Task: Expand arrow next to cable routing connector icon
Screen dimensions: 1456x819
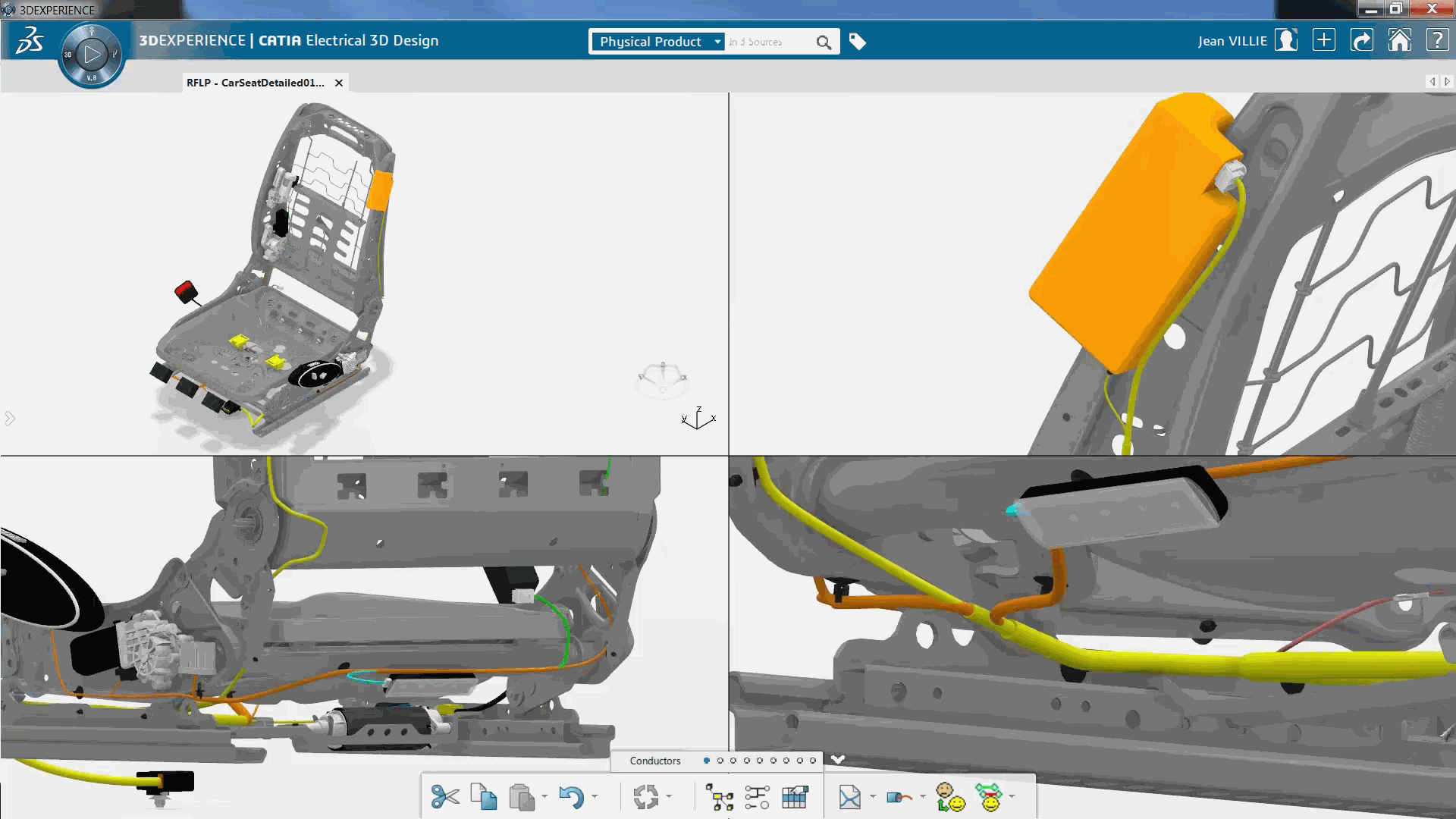Action: [x=923, y=797]
